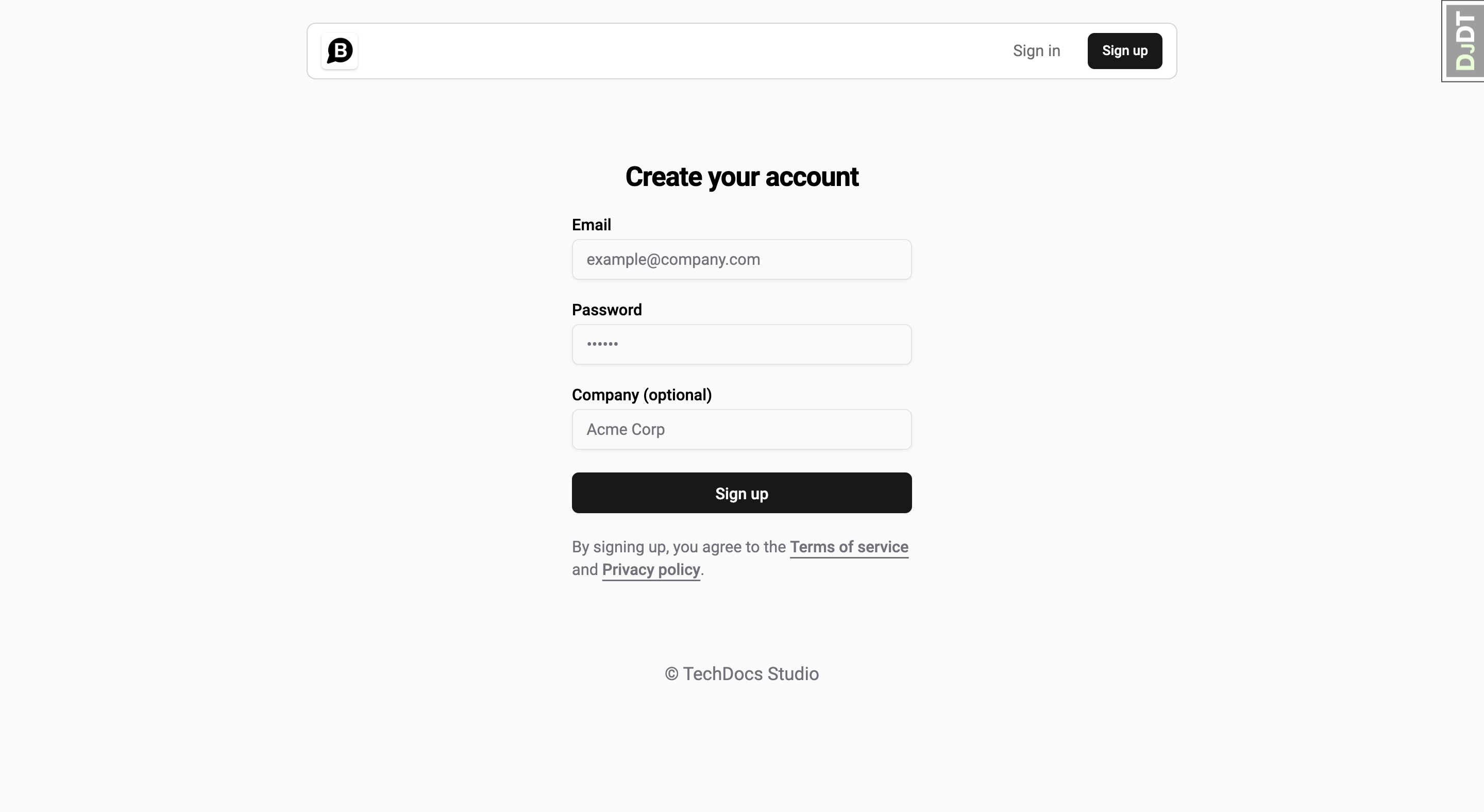Open the Terms of service link
The height and width of the screenshot is (812, 1484).
(x=849, y=547)
